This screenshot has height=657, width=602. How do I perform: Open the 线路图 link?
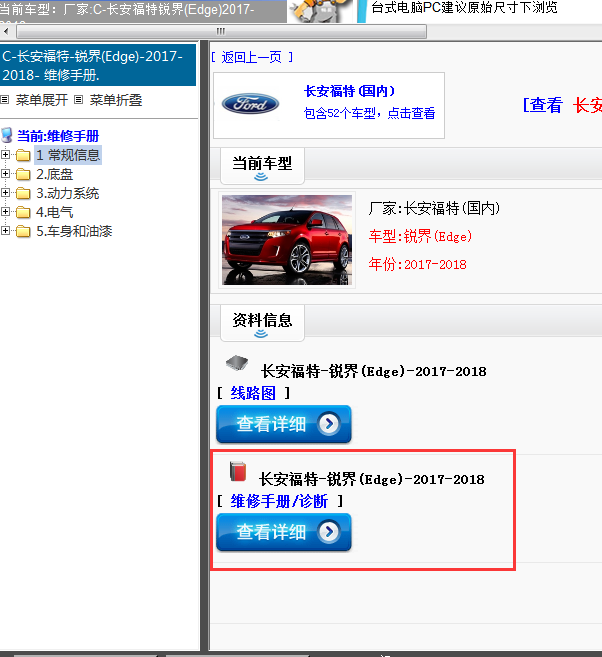(x=253, y=393)
